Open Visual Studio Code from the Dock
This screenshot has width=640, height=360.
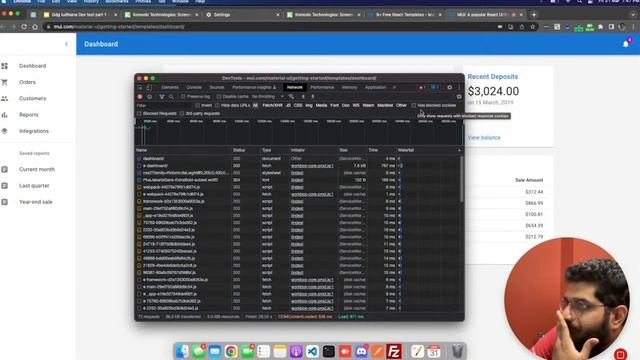coord(312,351)
